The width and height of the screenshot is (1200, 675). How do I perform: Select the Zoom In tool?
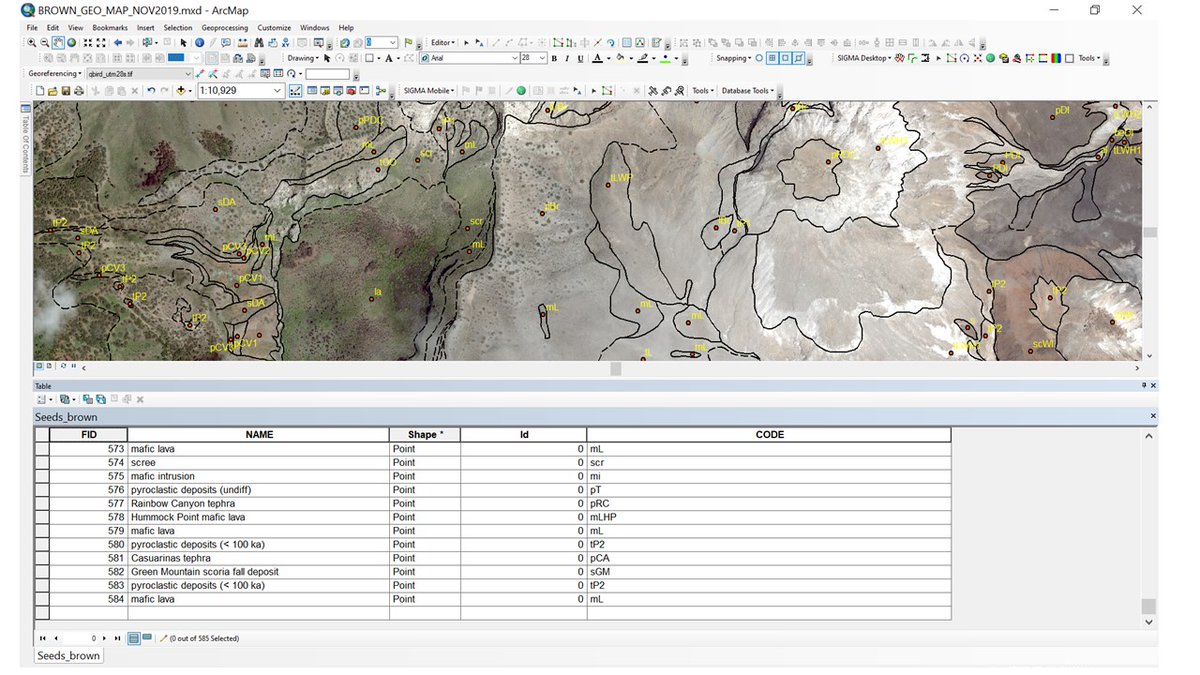click(32, 43)
